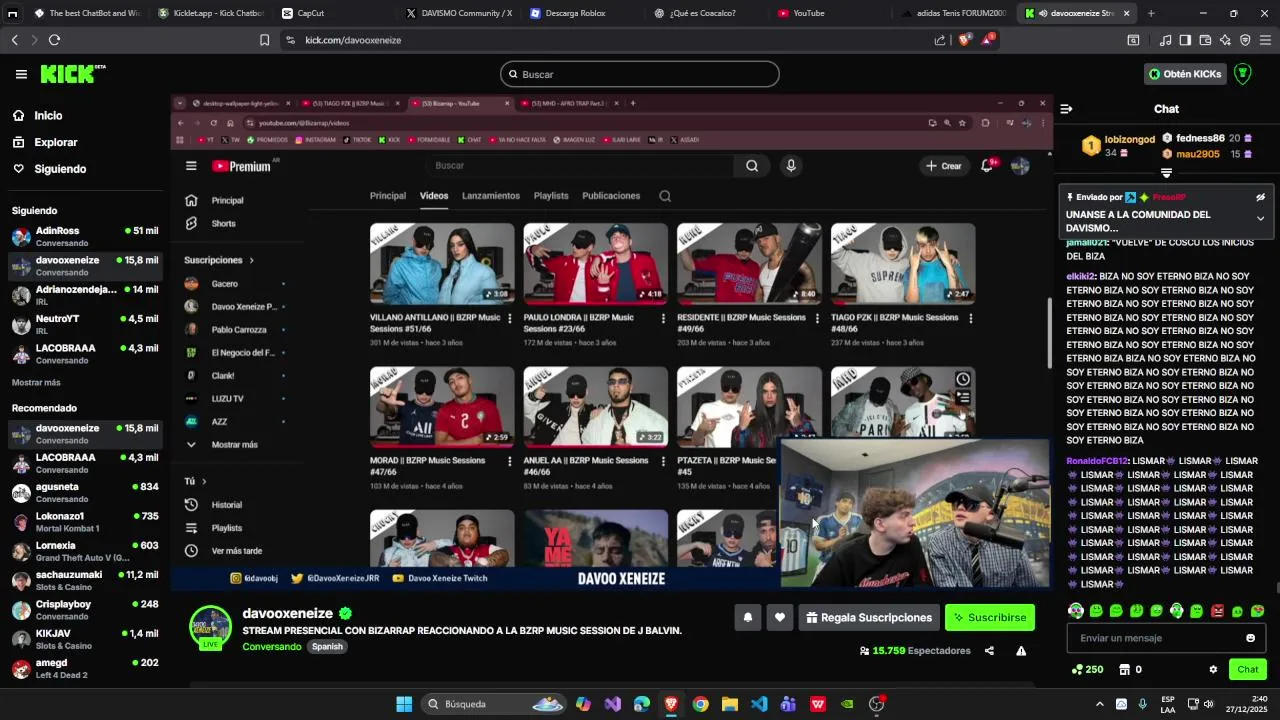The height and width of the screenshot is (720, 1280).
Task: Open Lornexia recommended channel
Action: point(85,551)
